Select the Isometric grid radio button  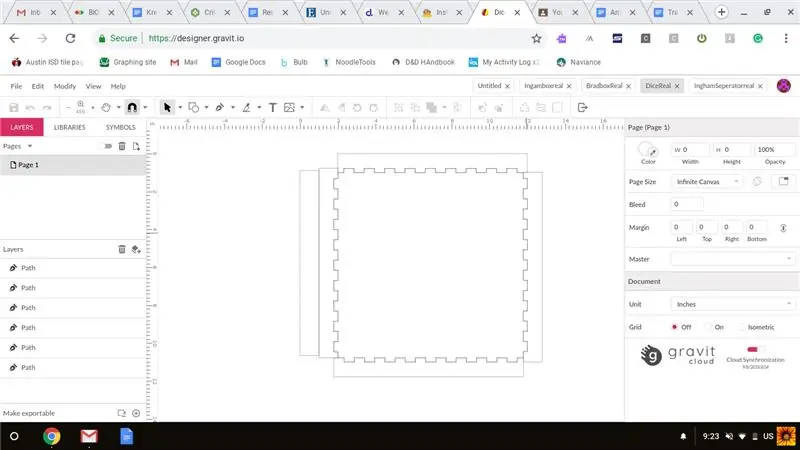pos(741,327)
